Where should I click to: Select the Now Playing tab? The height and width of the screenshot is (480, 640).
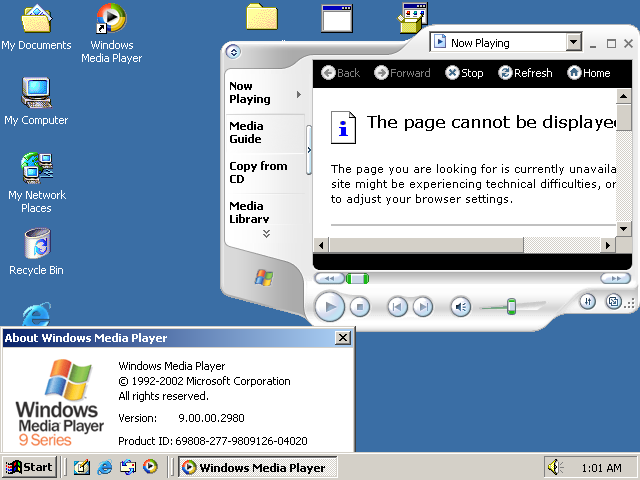(x=265, y=93)
